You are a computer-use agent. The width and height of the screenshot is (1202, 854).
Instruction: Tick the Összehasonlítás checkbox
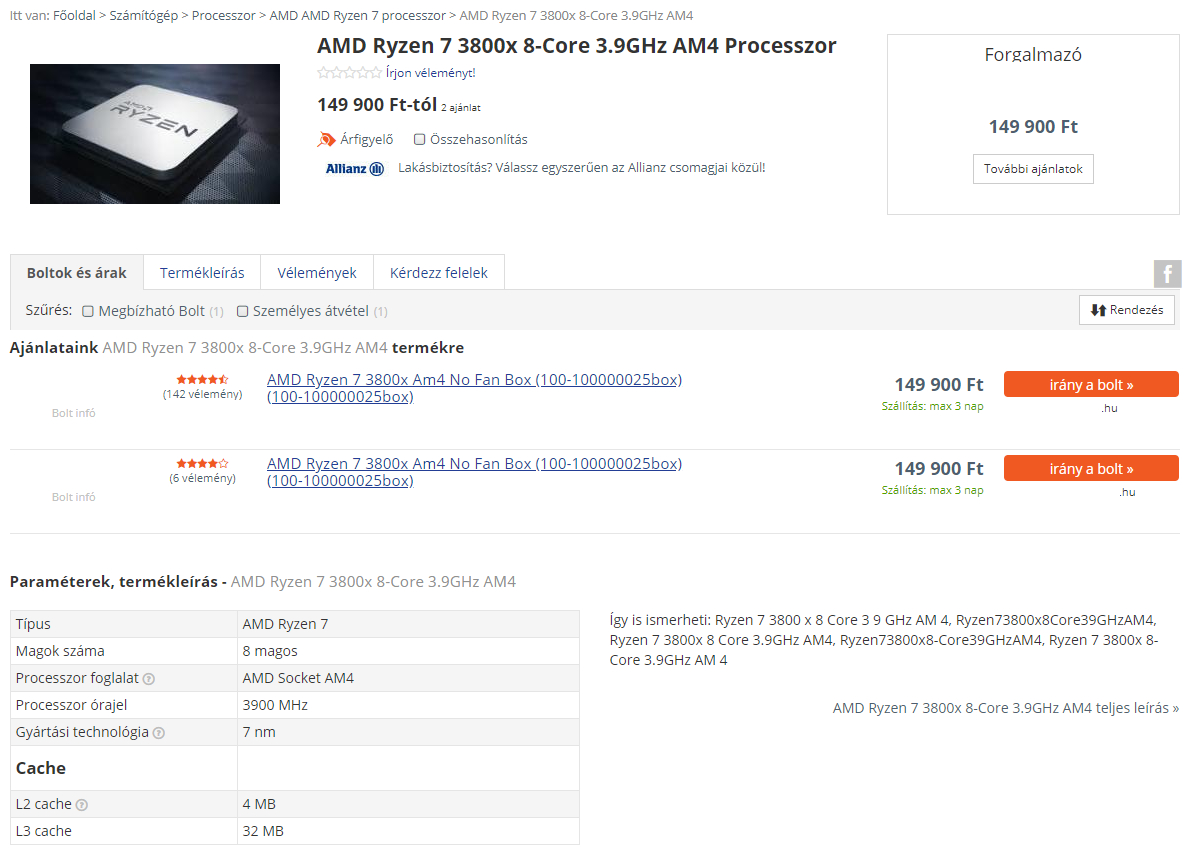[420, 140]
